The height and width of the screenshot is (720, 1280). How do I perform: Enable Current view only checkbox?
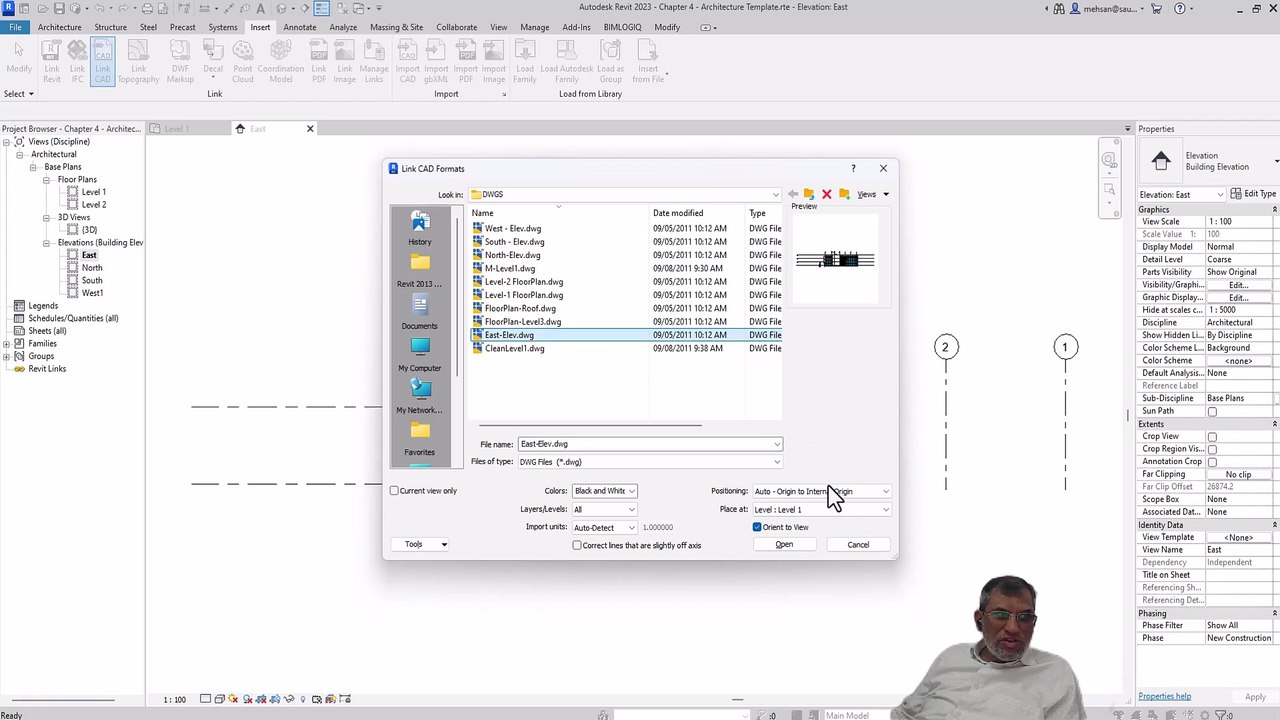point(394,491)
